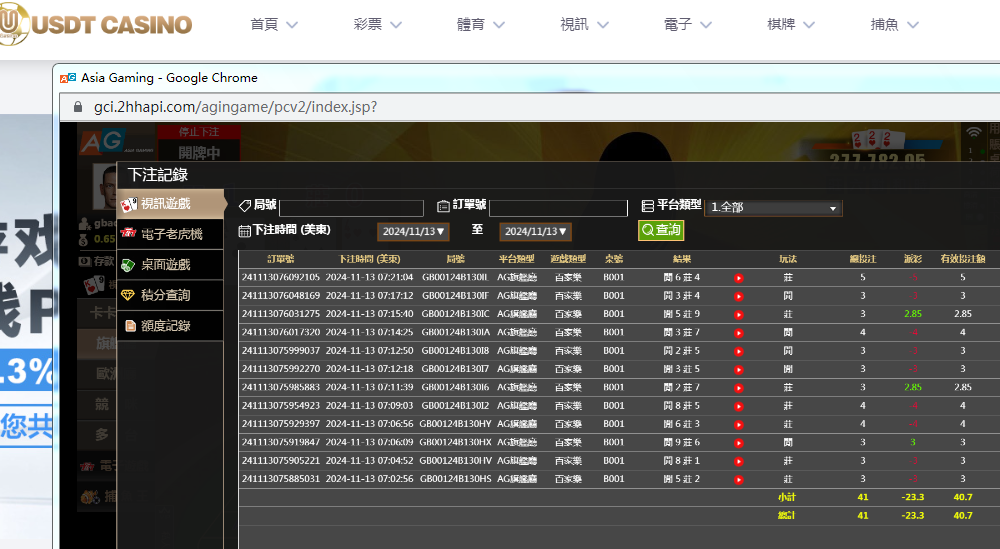Expand the 彩票 lottery menu

[377, 24]
